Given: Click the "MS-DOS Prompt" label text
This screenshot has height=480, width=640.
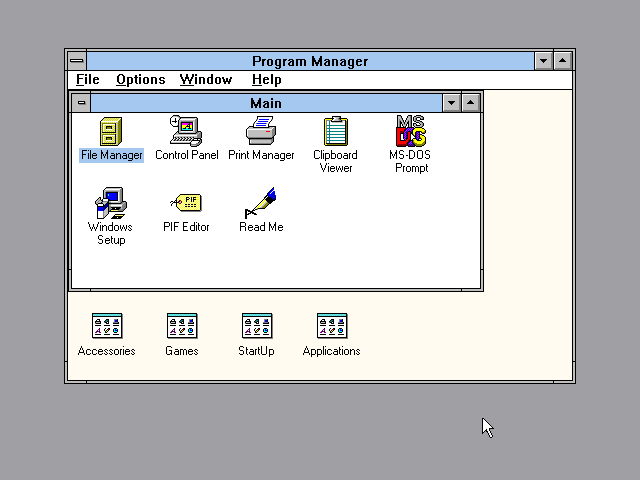Looking at the screenshot, I should click(410, 161).
